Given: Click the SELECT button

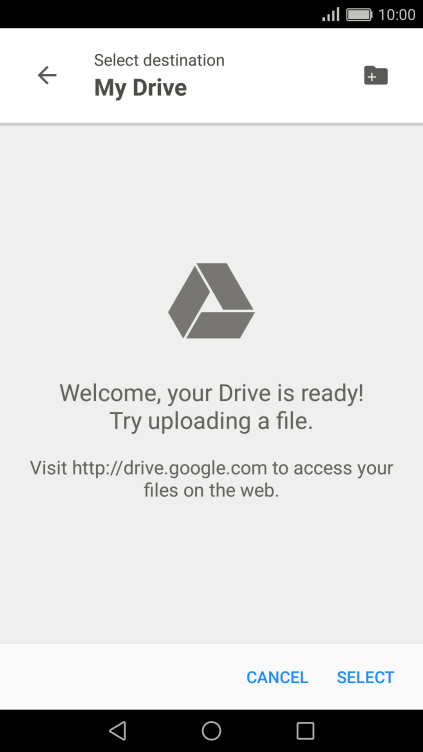Looking at the screenshot, I should [365, 677].
